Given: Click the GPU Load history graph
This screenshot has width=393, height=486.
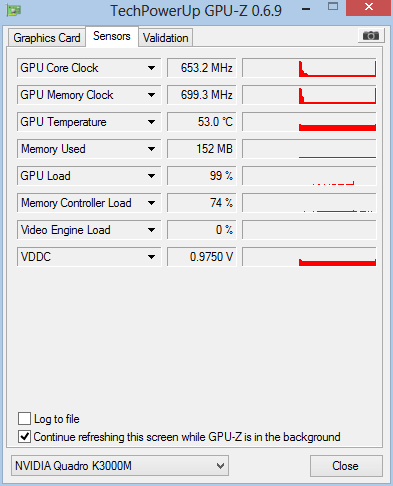Looking at the screenshot, I should (309, 176).
